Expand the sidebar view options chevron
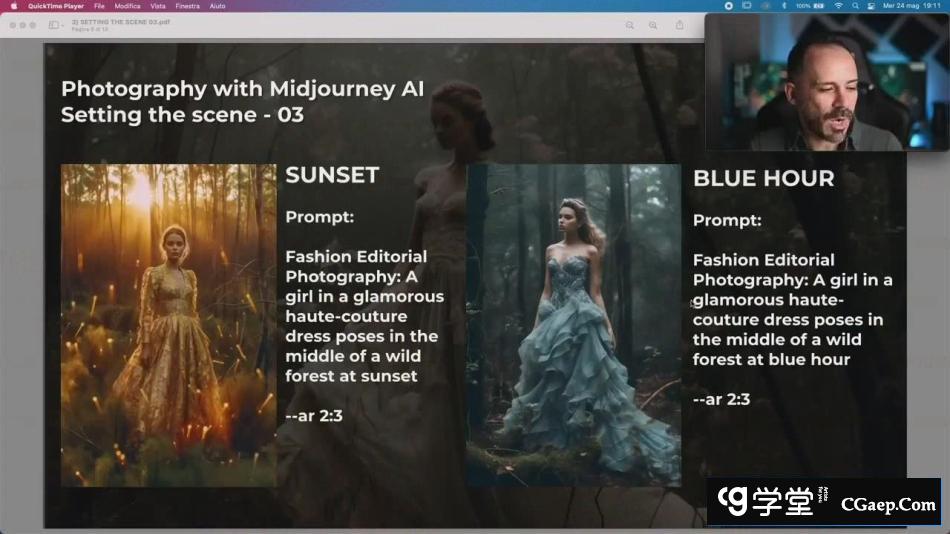This screenshot has height=534, width=950. click(63, 25)
